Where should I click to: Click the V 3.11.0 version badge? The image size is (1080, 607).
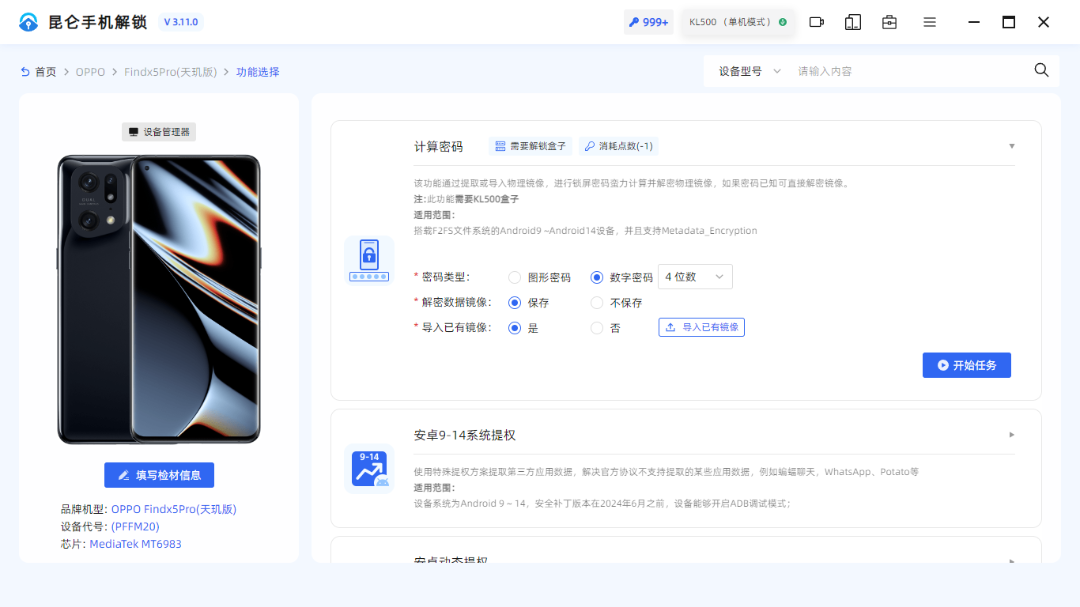click(180, 22)
